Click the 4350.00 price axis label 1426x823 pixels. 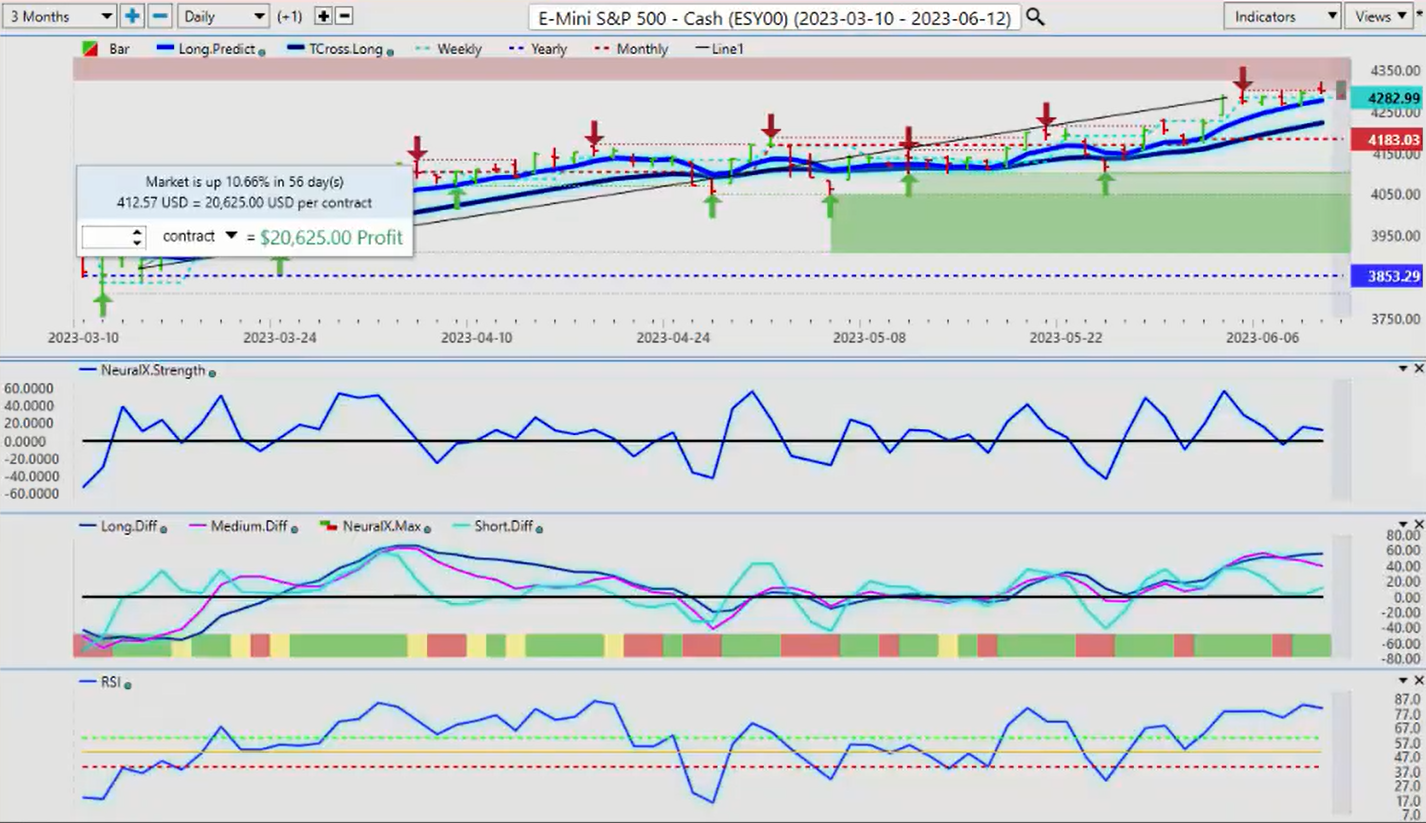[x=1396, y=70]
